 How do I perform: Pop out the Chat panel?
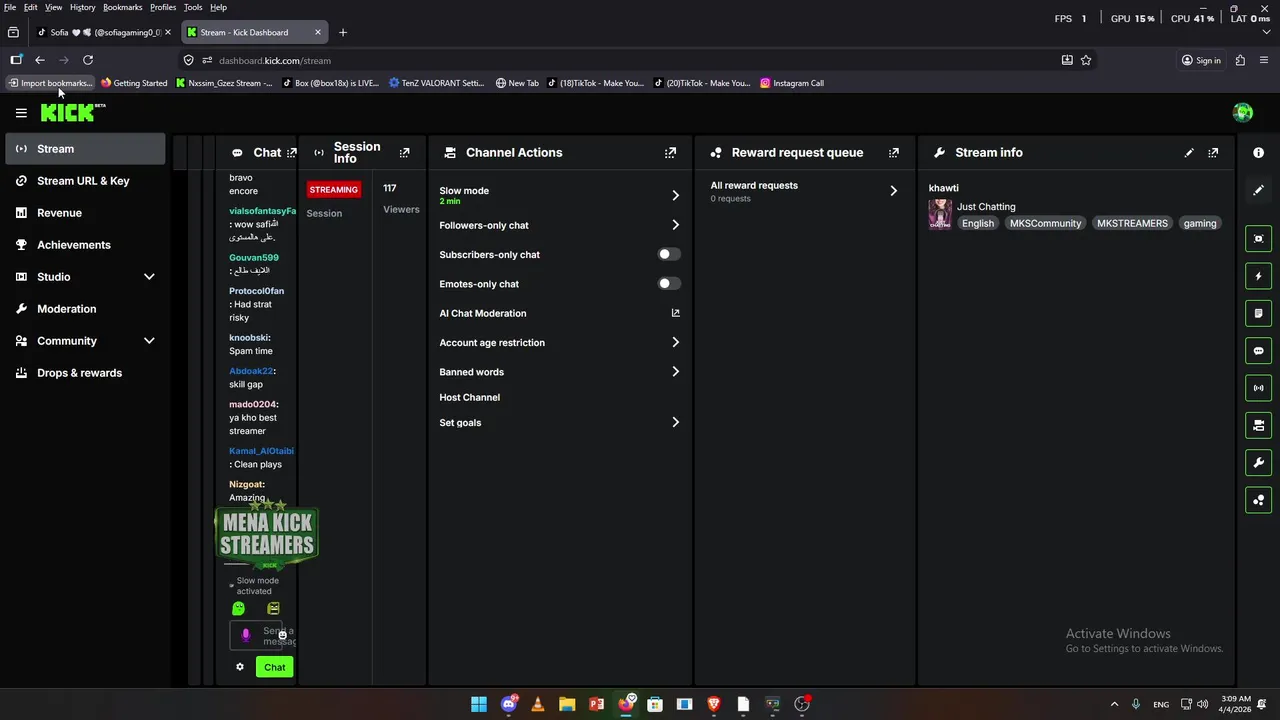291,153
